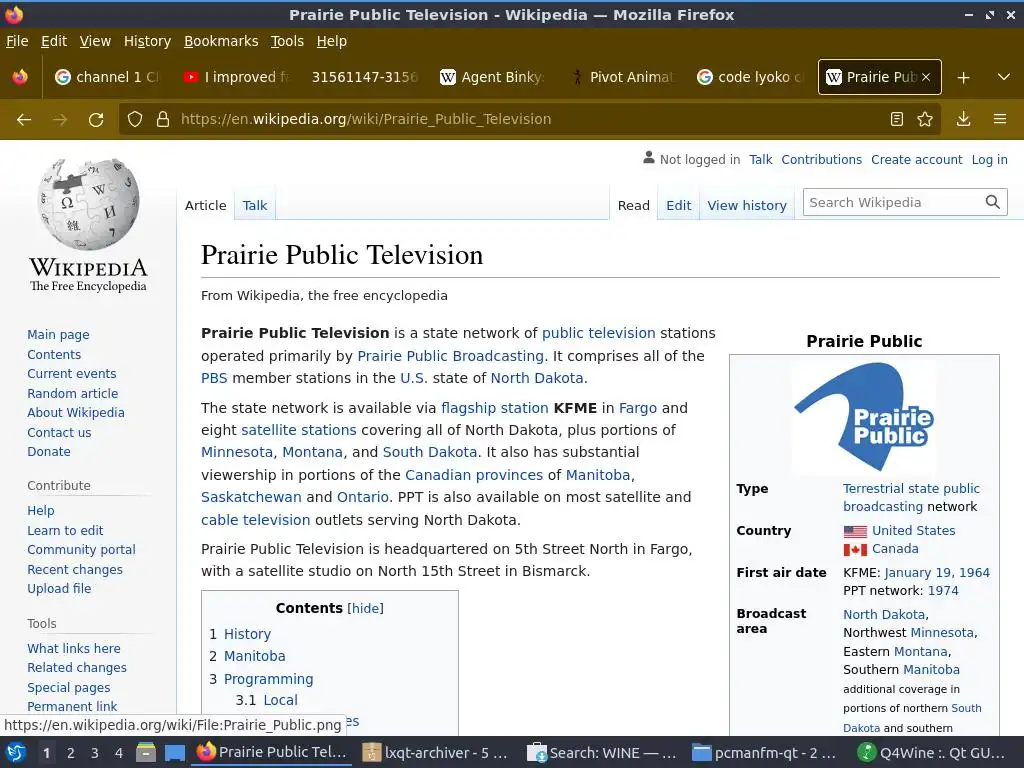Image resolution: width=1024 pixels, height=768 pixels.
Task: Open a new tab with plus
Action: click(963, 78)
